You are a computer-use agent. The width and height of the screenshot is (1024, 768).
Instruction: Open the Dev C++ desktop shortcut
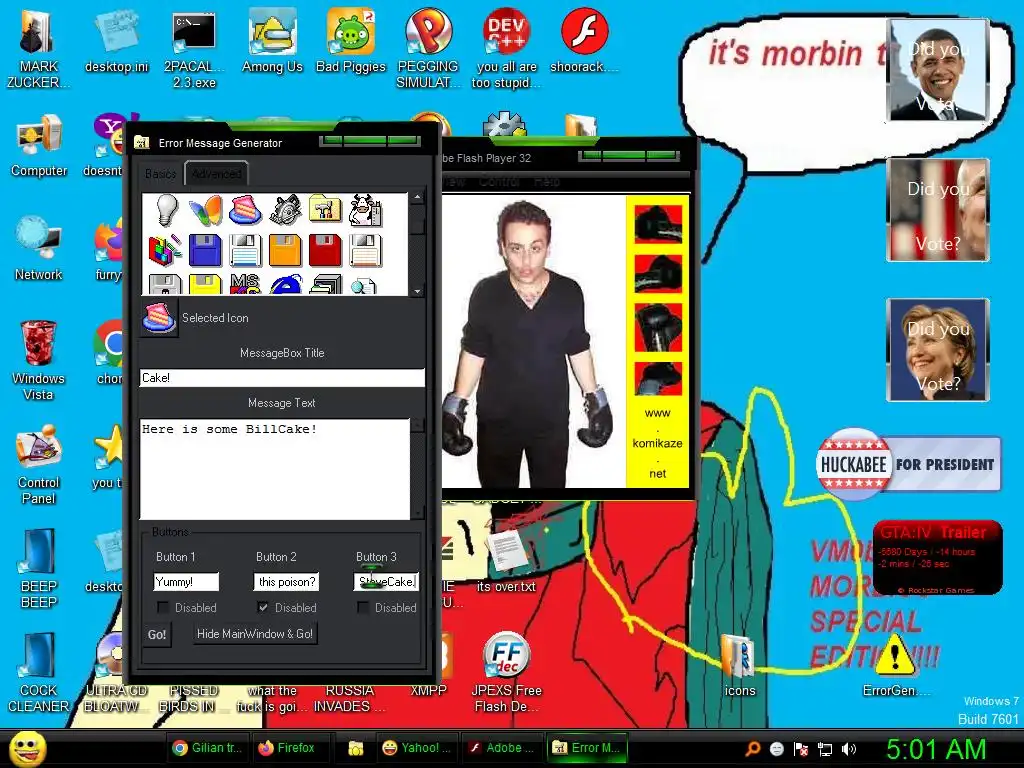tap(506, 48)
